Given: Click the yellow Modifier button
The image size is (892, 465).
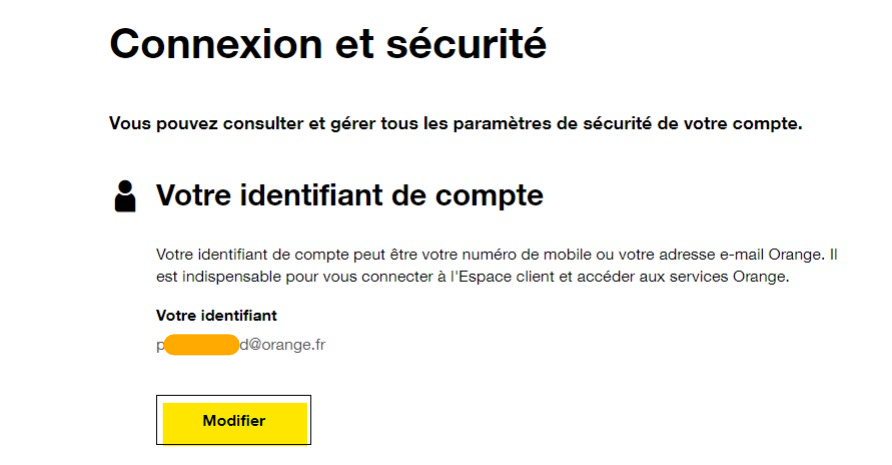Looking at the screenshot, I should 234,421.
